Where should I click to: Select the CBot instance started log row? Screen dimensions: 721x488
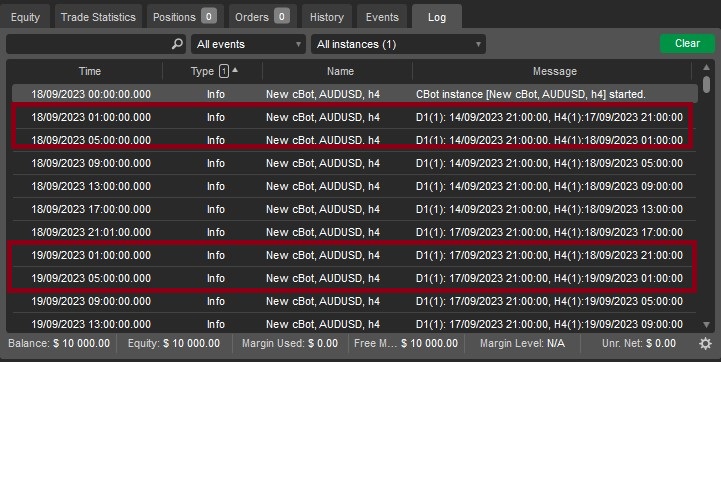(x=350, y=94)
